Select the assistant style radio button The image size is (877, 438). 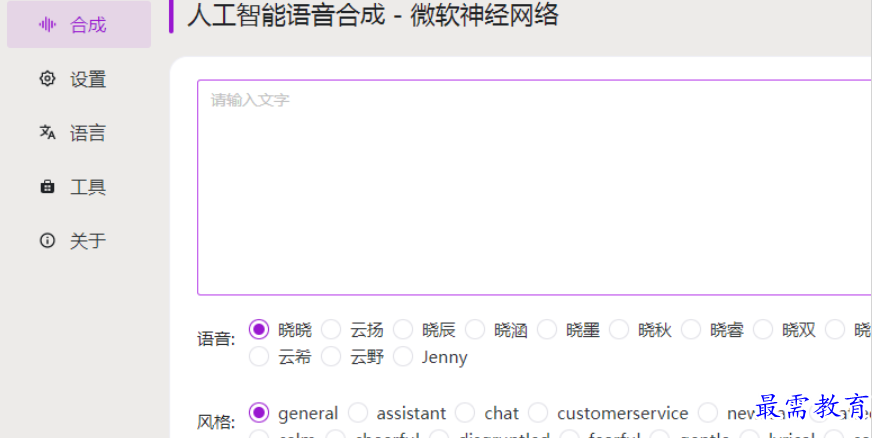pos(357,413)
